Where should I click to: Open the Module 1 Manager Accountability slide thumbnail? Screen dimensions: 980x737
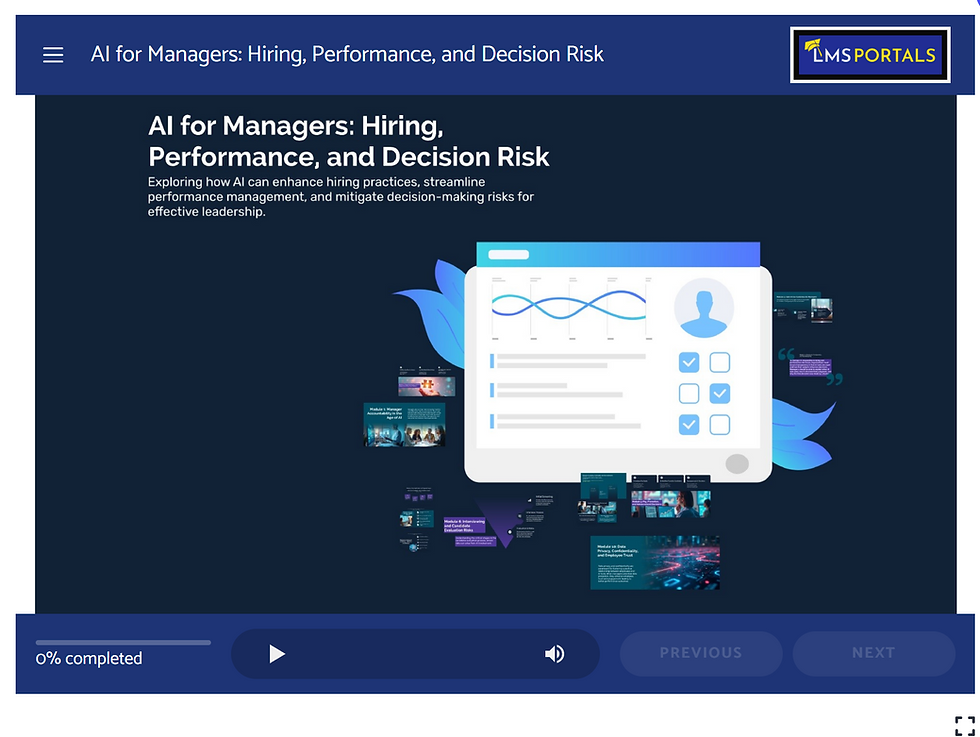(x=405, y=422)
